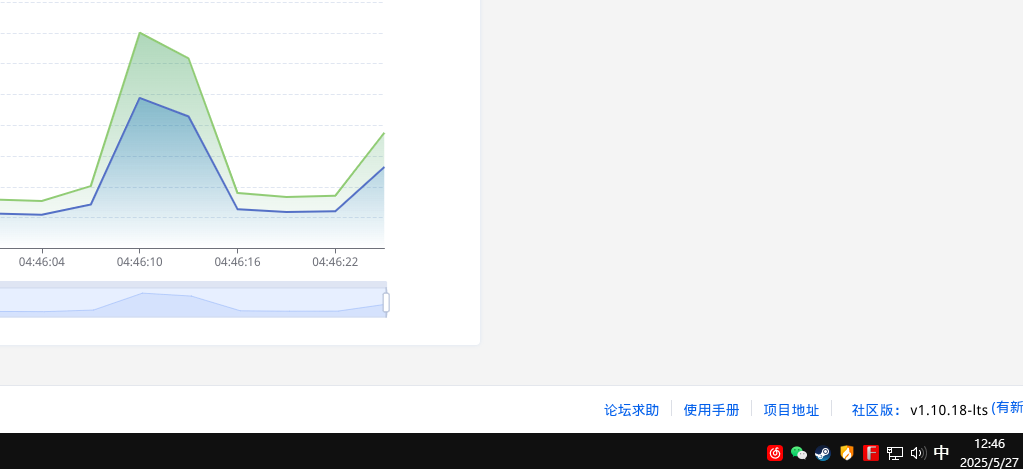1023x469 pixels.
Task: Open the 论坛求助 forum link
Action: pos(632,410)
